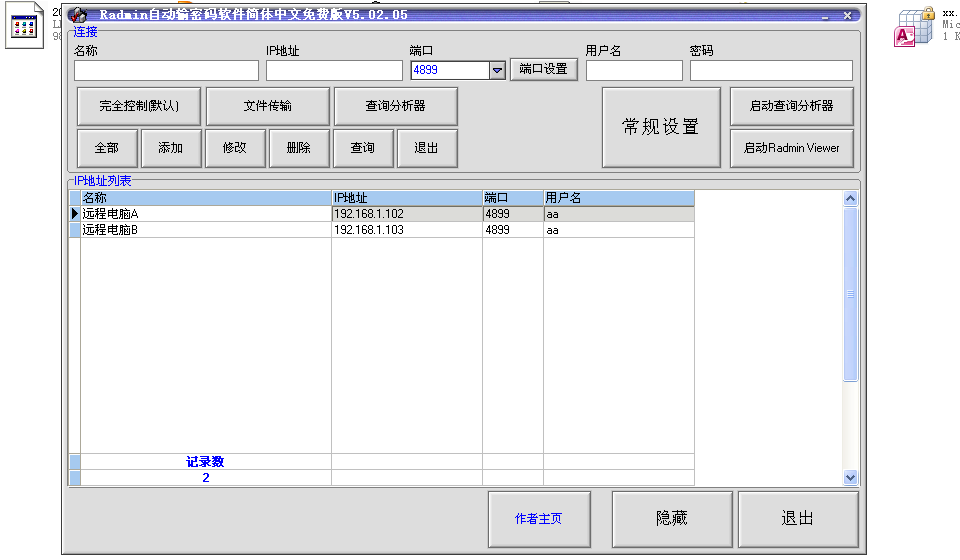Screen dimensions: 960x560
Task: Click the vertical scrollbar thumb in IP list
Action: click(x=850, y=294)
